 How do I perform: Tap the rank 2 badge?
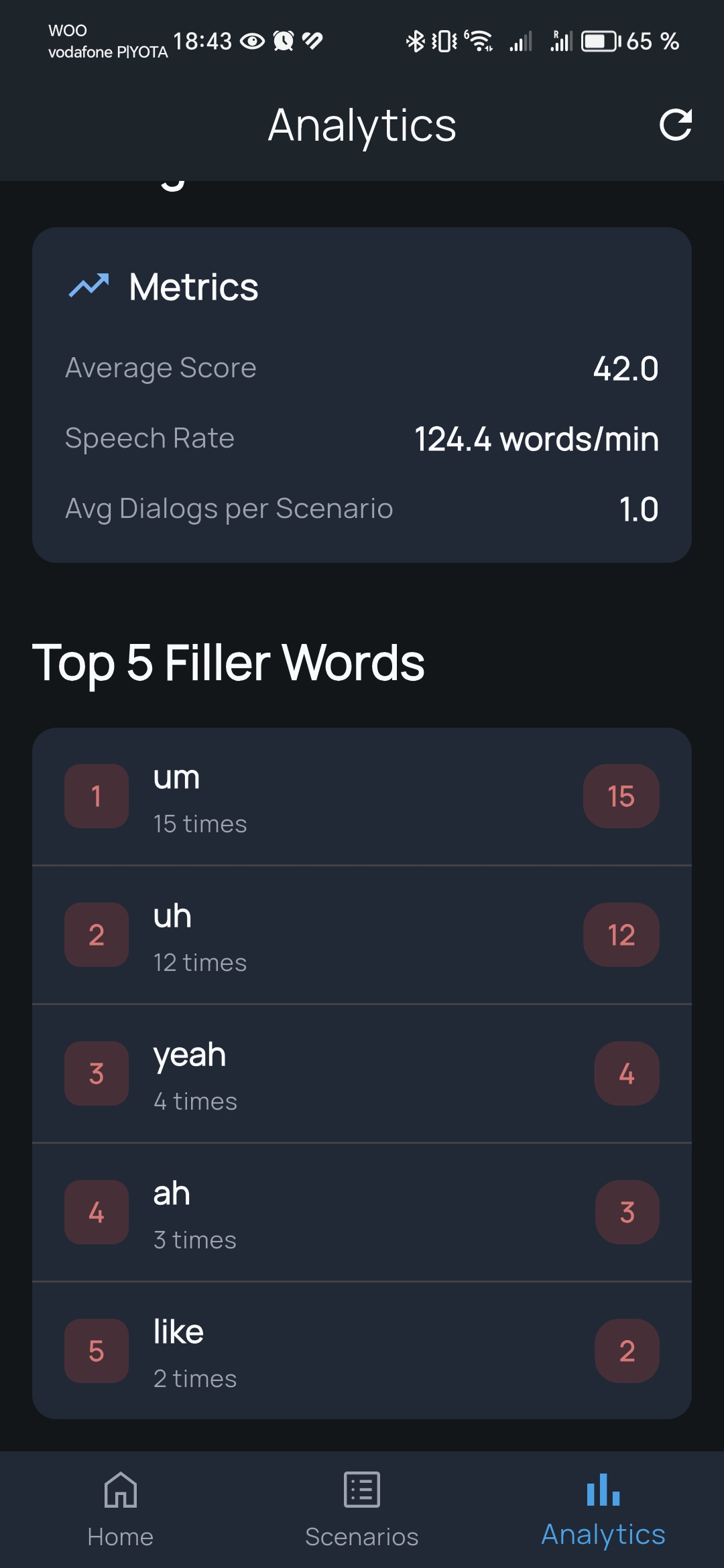tap(97, 935)
